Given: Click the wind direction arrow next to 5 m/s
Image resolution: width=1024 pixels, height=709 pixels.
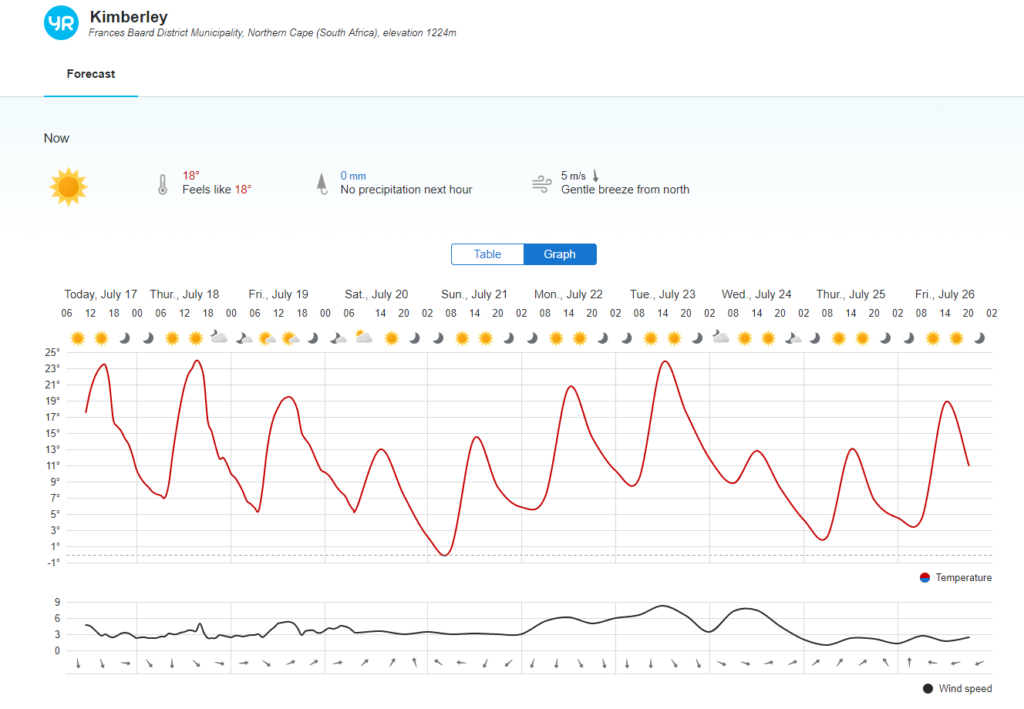Looking at the screenshot, I should click(x=596, y=176).
